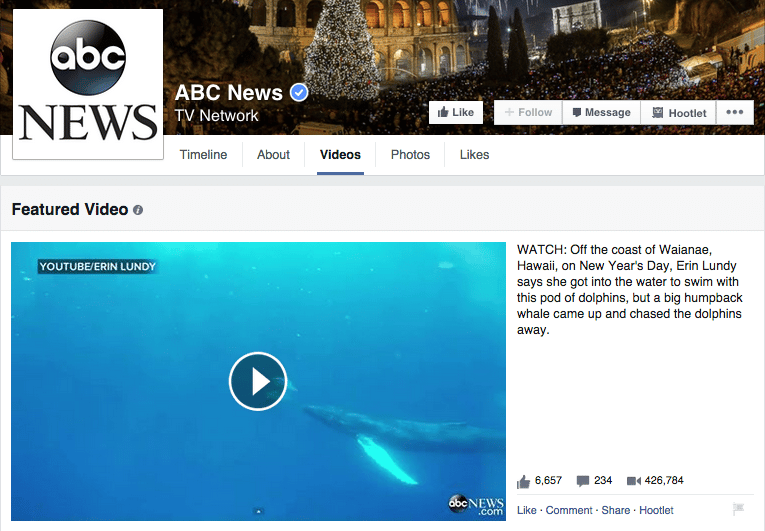The width and height of the screenshot is (765, 531).
Task: Click the Hootlet button on cover
Action: coord(679,112)
